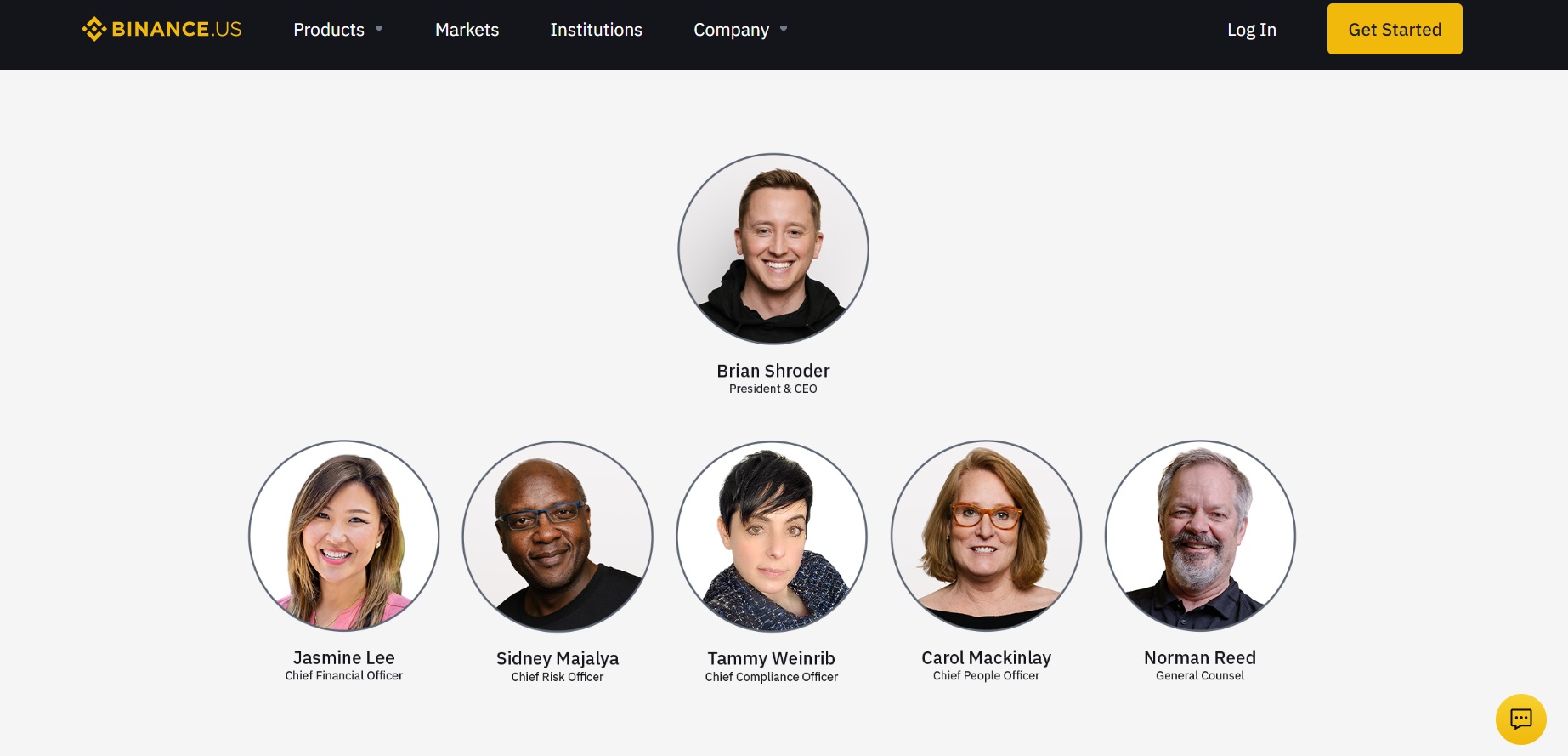Go to the Markets page

pyautogui.click(x=467, y=30)
